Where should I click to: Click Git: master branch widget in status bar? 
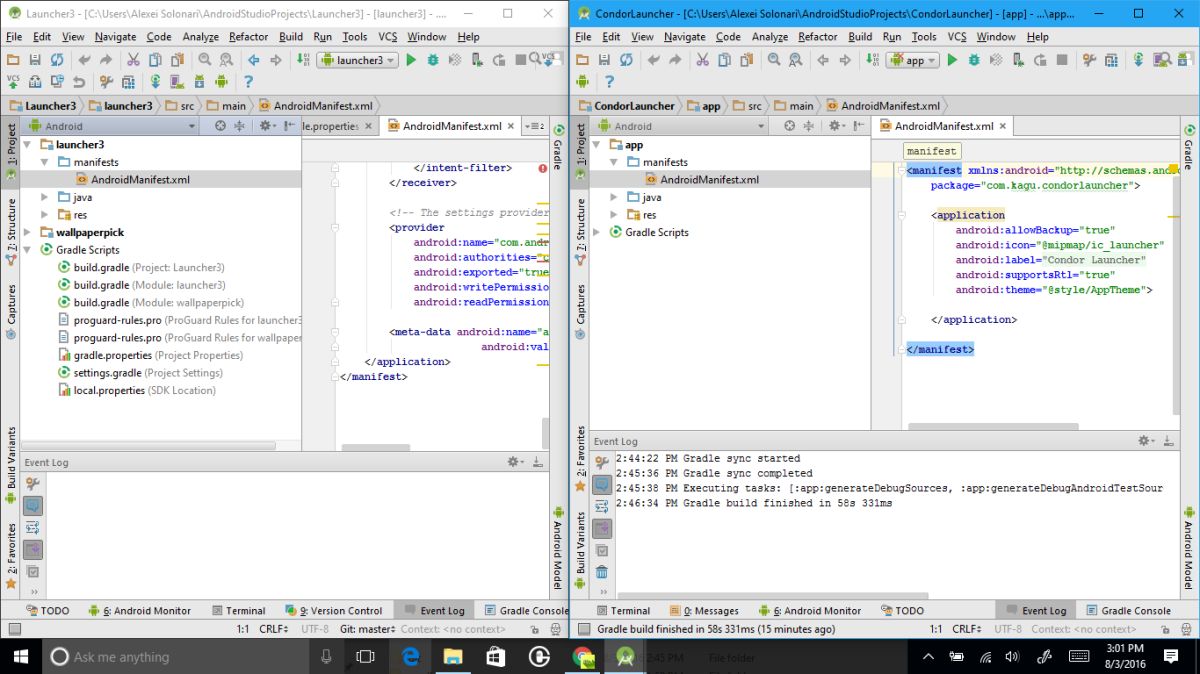pyautogui.click(x=367, y=629)
